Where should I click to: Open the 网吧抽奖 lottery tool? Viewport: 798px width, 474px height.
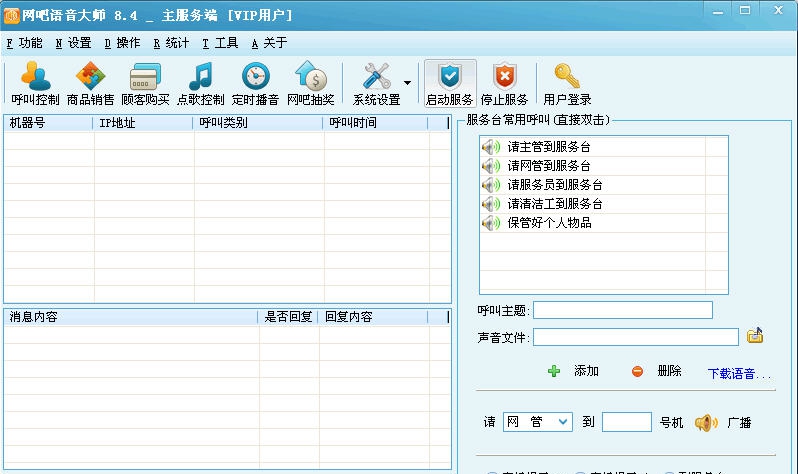[310, 83]
